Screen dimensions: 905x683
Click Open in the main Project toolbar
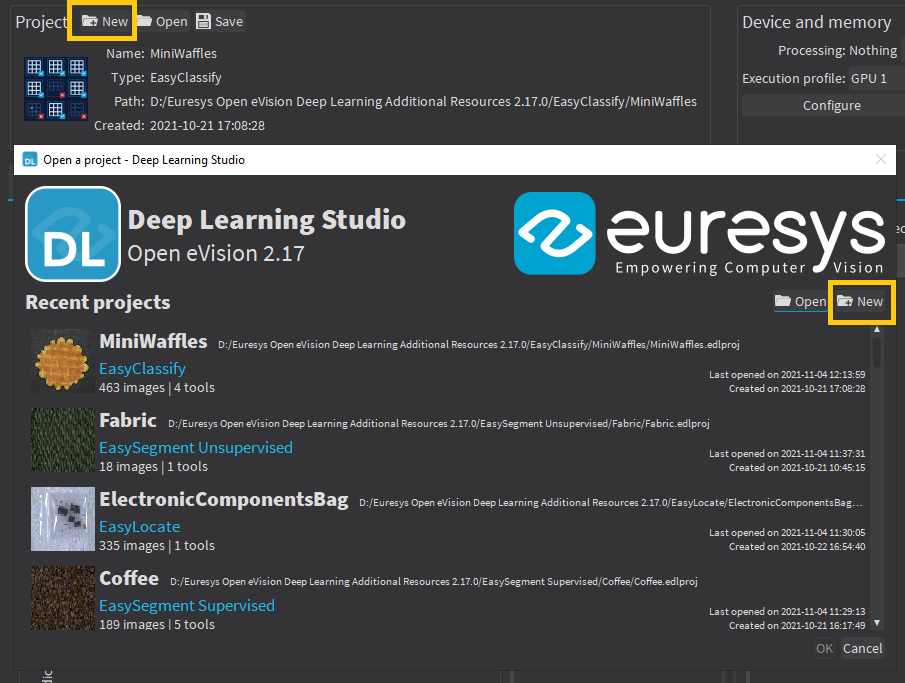point(162,21)
